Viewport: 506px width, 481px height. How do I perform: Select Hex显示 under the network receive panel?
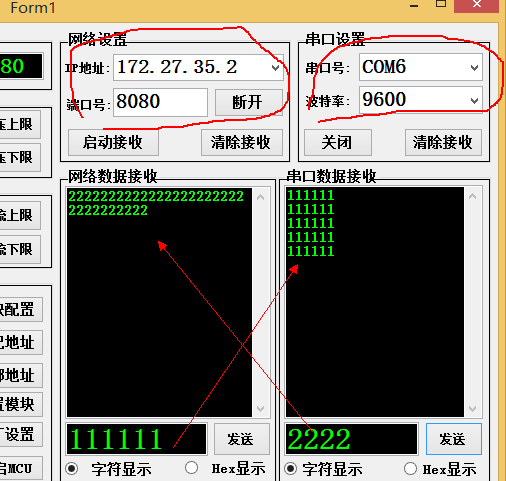coord(192,468)
